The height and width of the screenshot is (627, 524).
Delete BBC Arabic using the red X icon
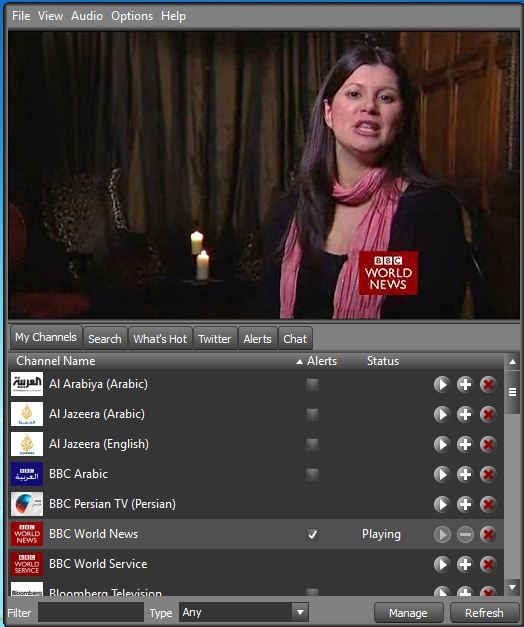(488, 475)
